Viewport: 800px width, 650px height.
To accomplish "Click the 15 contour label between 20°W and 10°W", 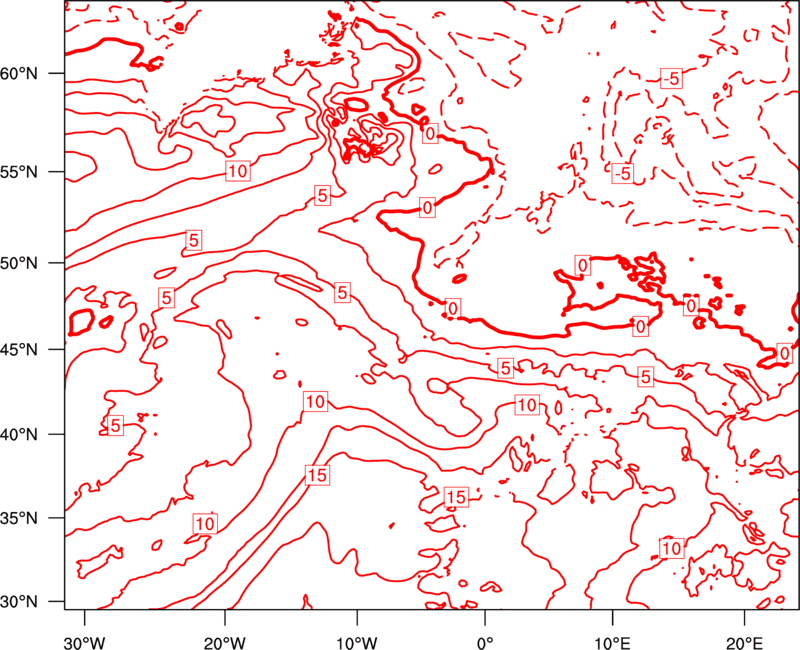I will tap(317, 476).
